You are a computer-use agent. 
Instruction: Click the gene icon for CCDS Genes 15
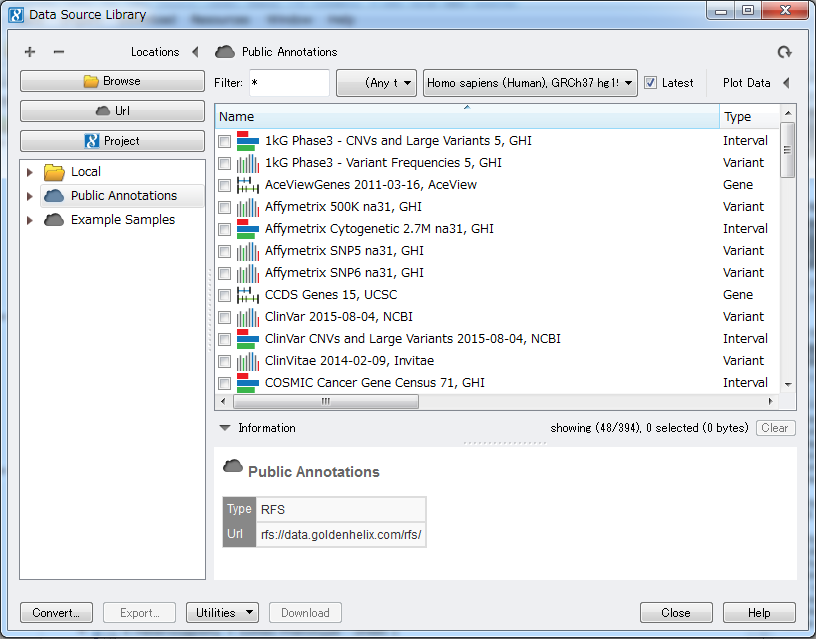(248, 295)
